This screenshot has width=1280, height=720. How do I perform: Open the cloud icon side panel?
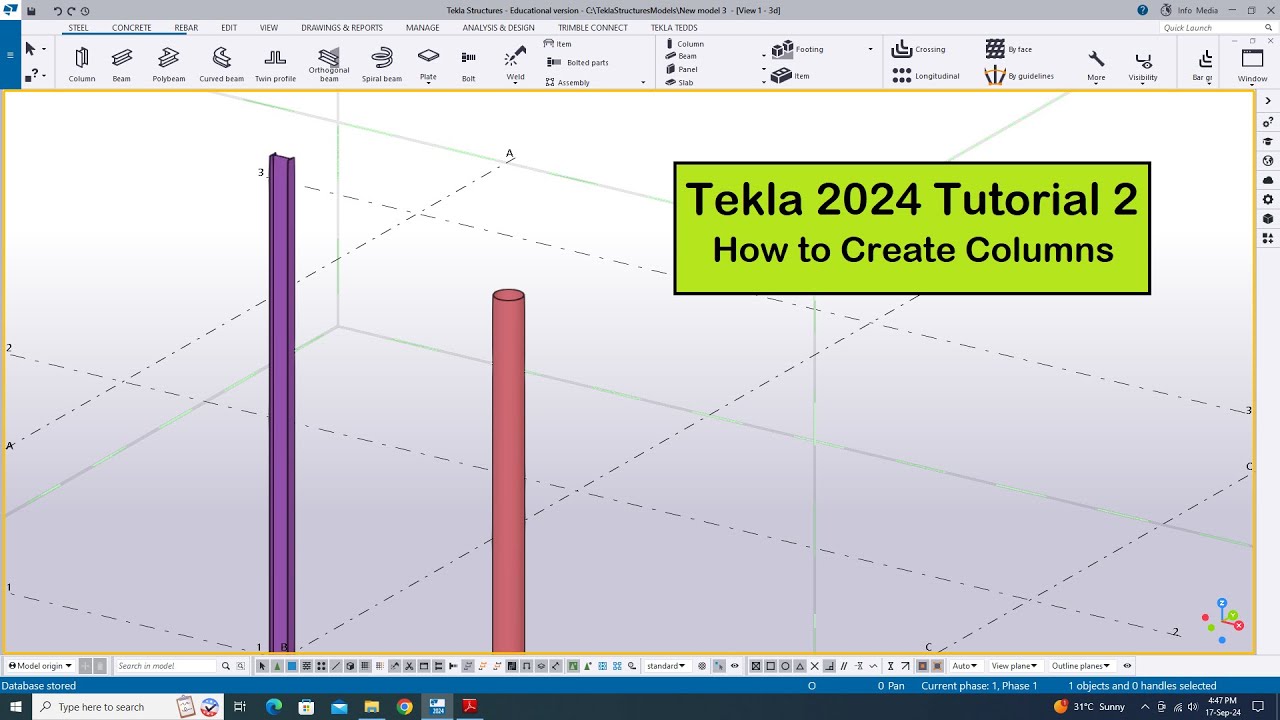(1268, 180)
